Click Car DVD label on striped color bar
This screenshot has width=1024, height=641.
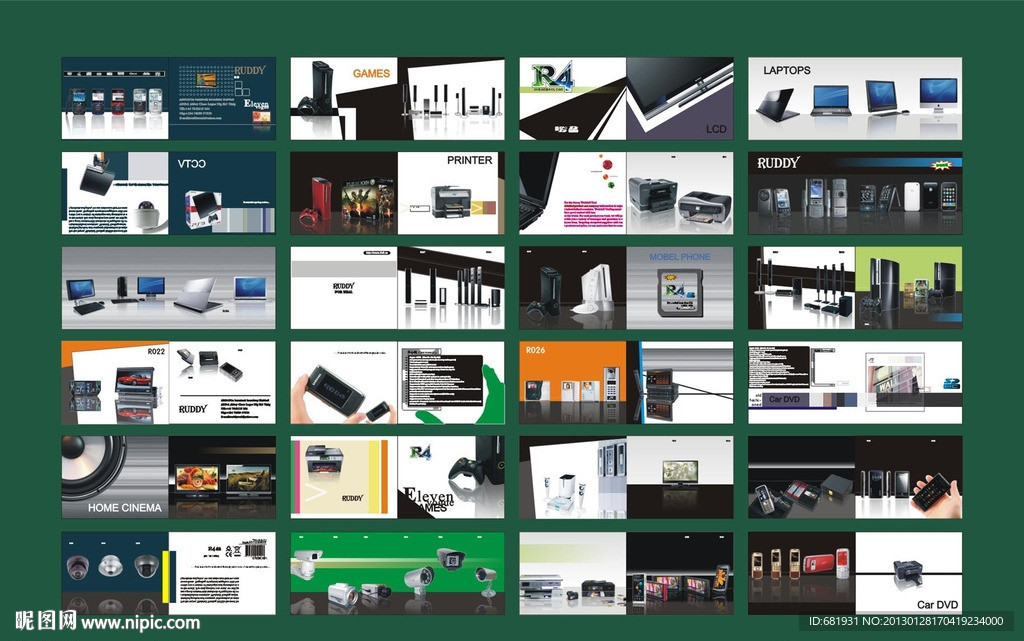tap(784, 399)
